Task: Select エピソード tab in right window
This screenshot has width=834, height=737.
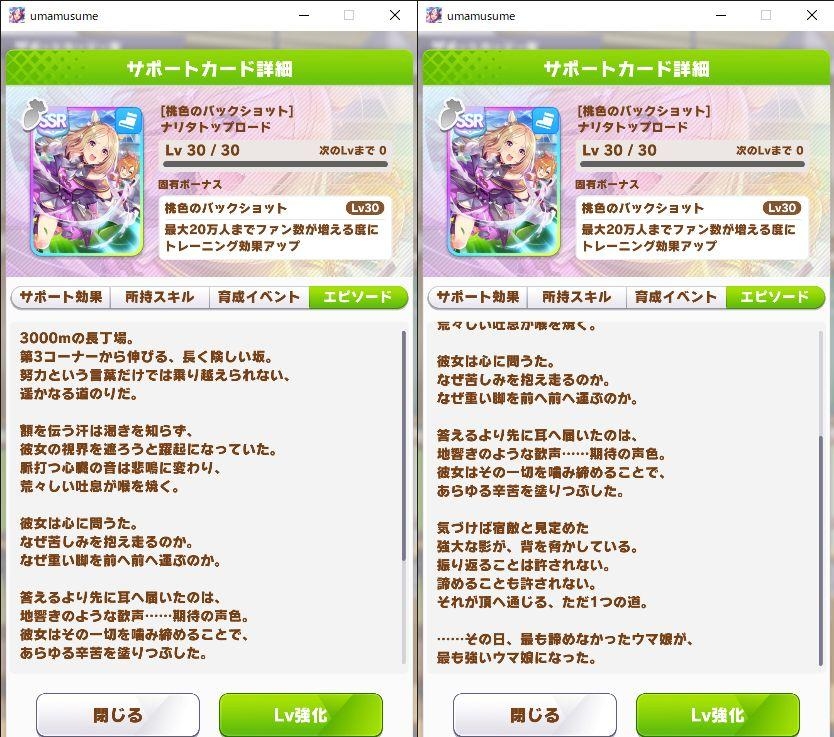Action: coord(775,297)
